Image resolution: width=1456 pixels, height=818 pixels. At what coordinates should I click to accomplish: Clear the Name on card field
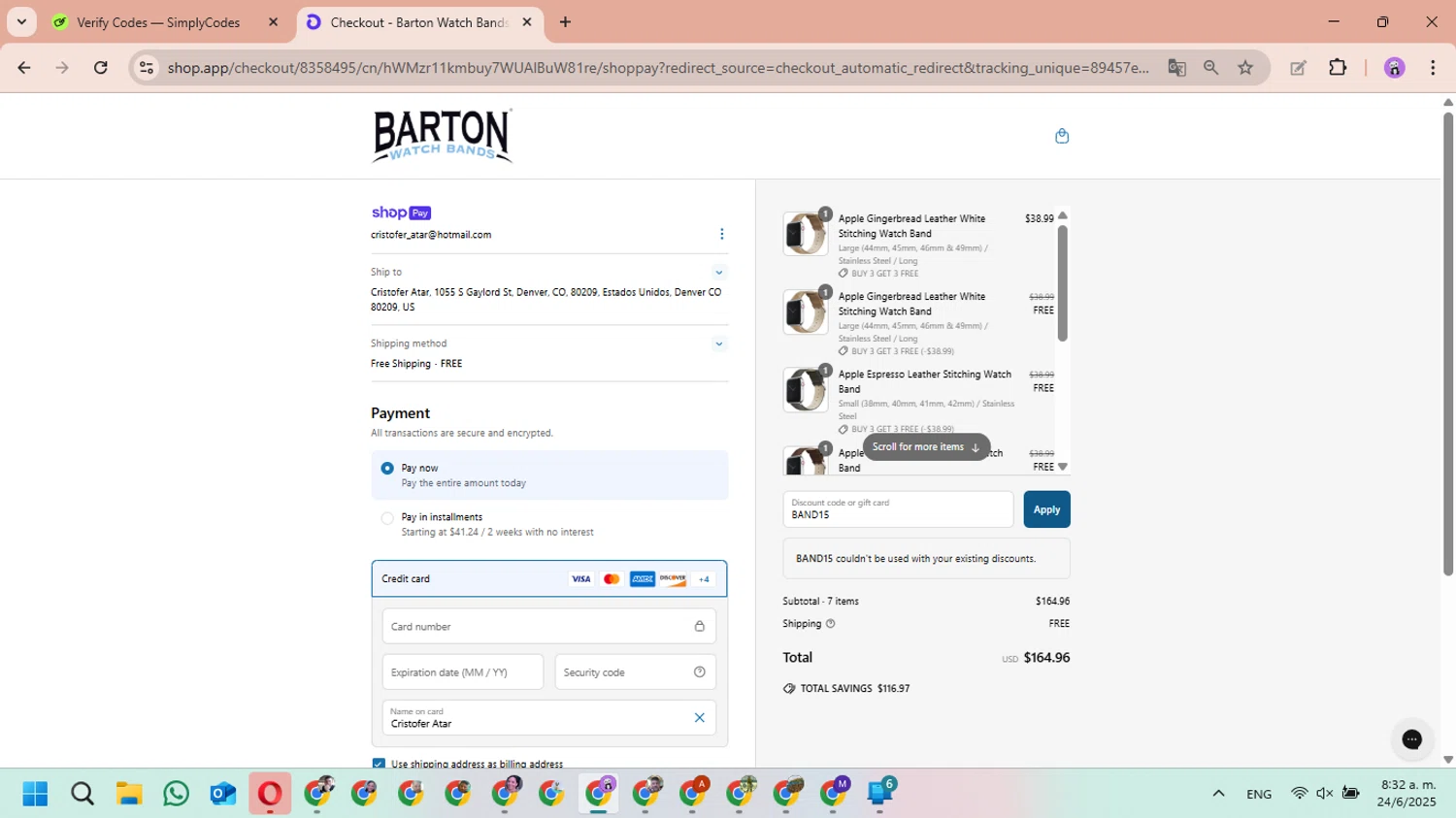pyautogui.click(x=699, y=718)
